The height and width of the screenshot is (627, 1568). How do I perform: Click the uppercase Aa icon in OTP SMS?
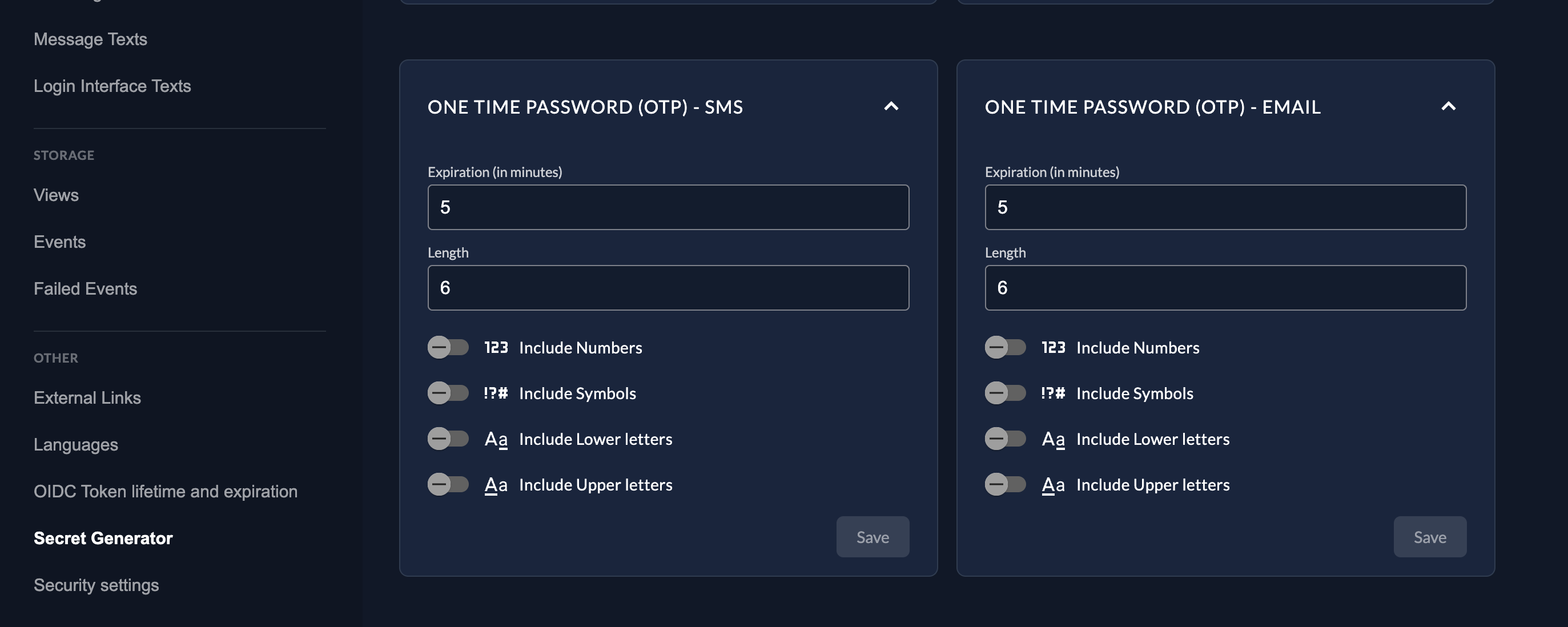496,485
